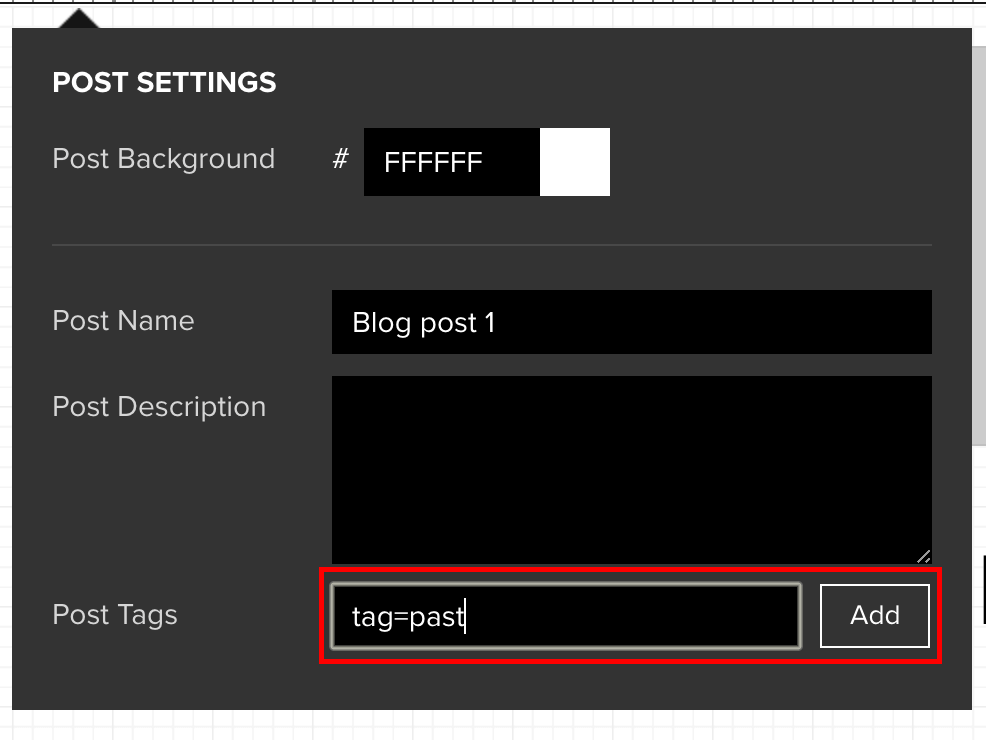Focus the Post Name field

pyautogui.click(x=631, y=322)
